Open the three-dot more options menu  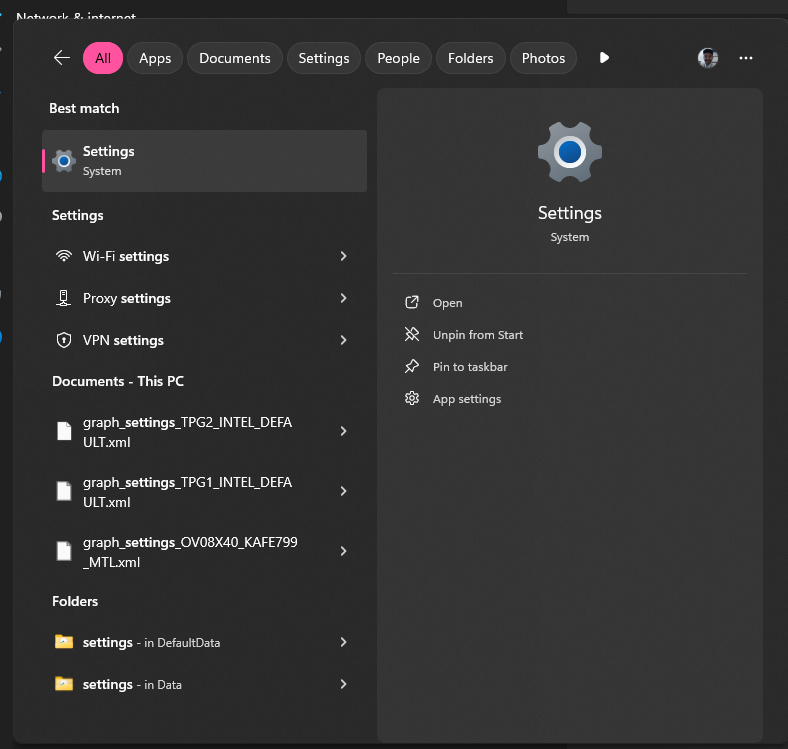pos(746,58)
